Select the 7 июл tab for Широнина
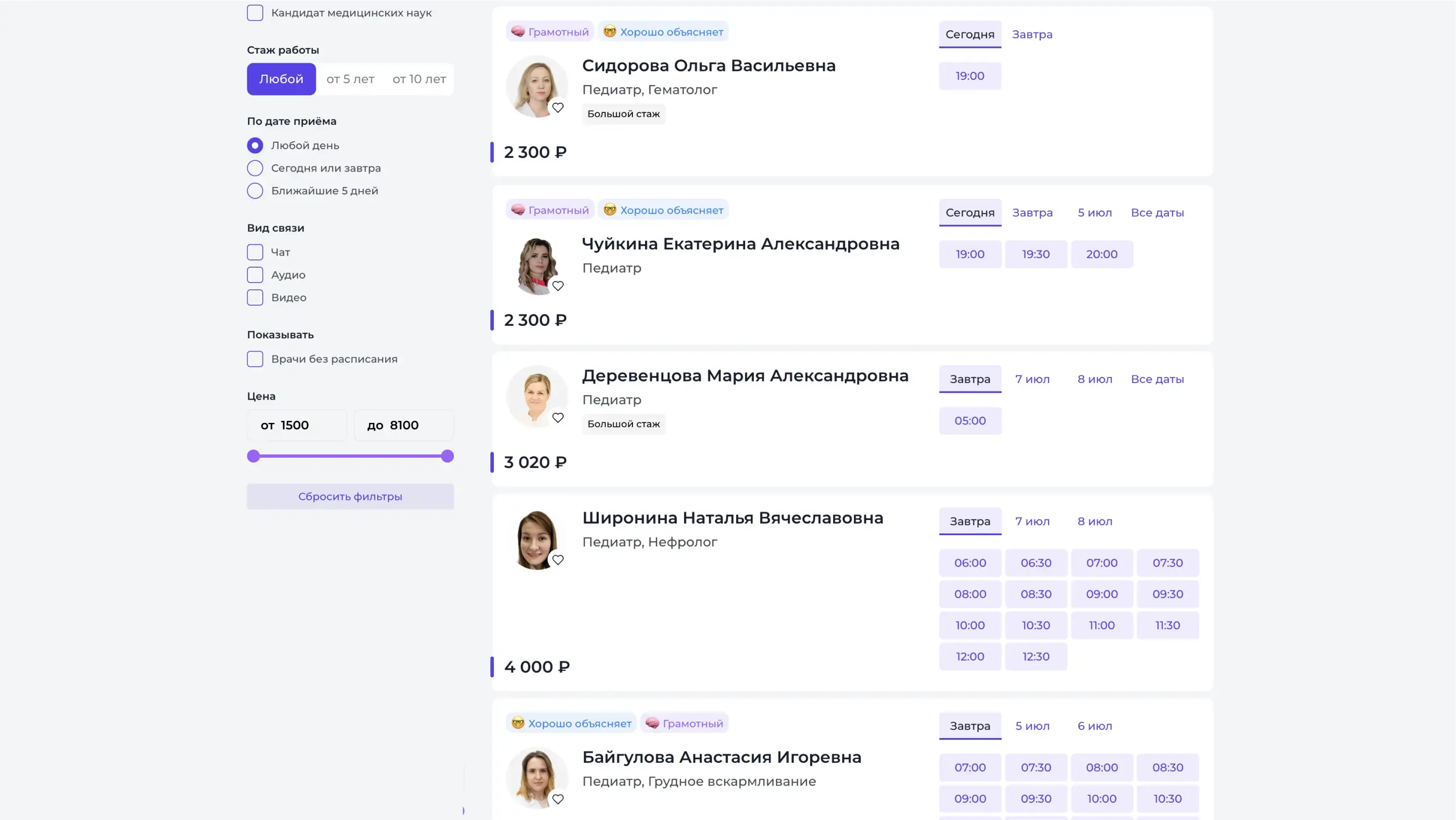 point(1031,522)
